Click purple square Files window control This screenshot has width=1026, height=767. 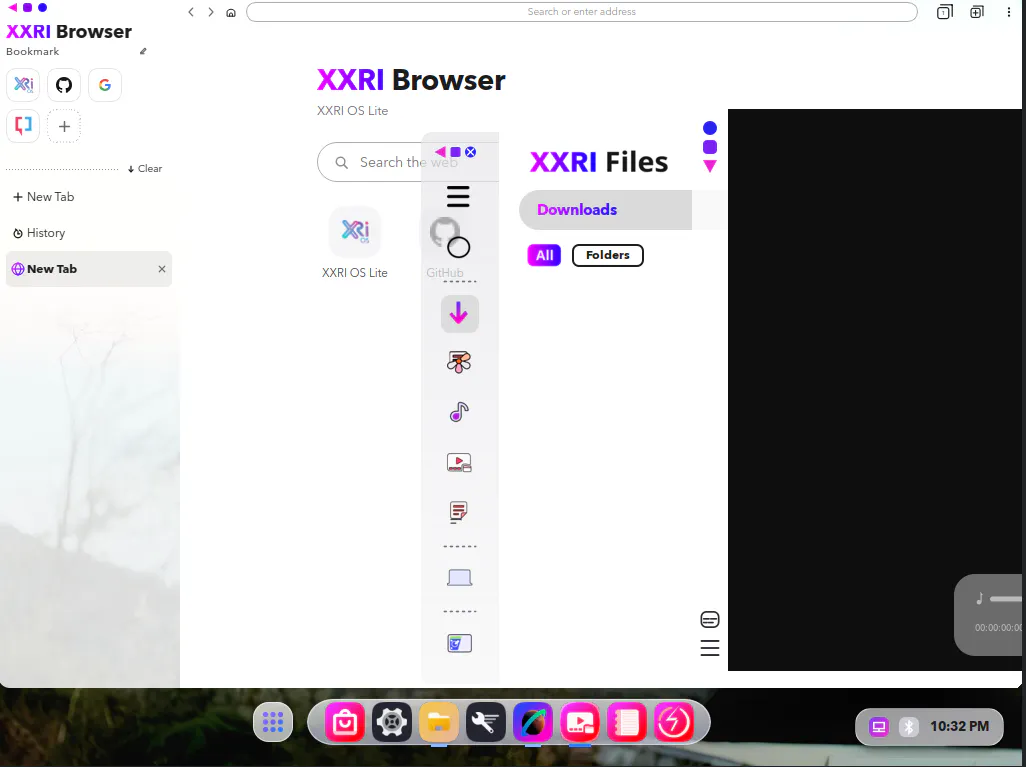point(710,147)
